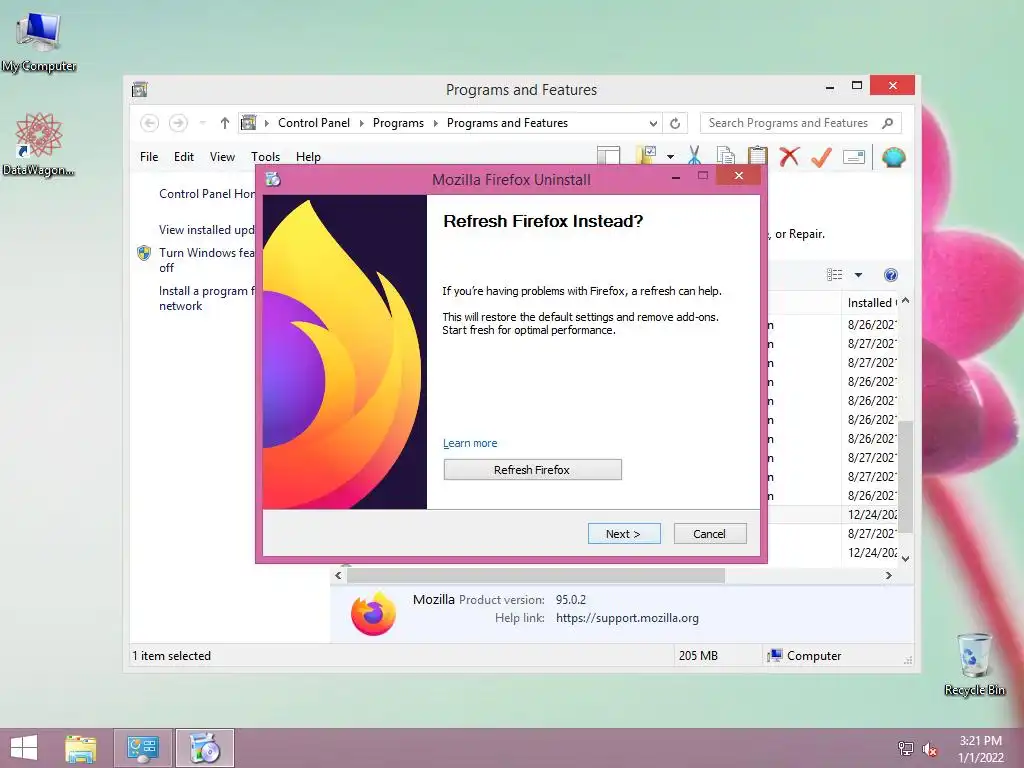The image size is (1024, 768).
Task: Open the view options dropdown arrow
Action: (858, 275)
